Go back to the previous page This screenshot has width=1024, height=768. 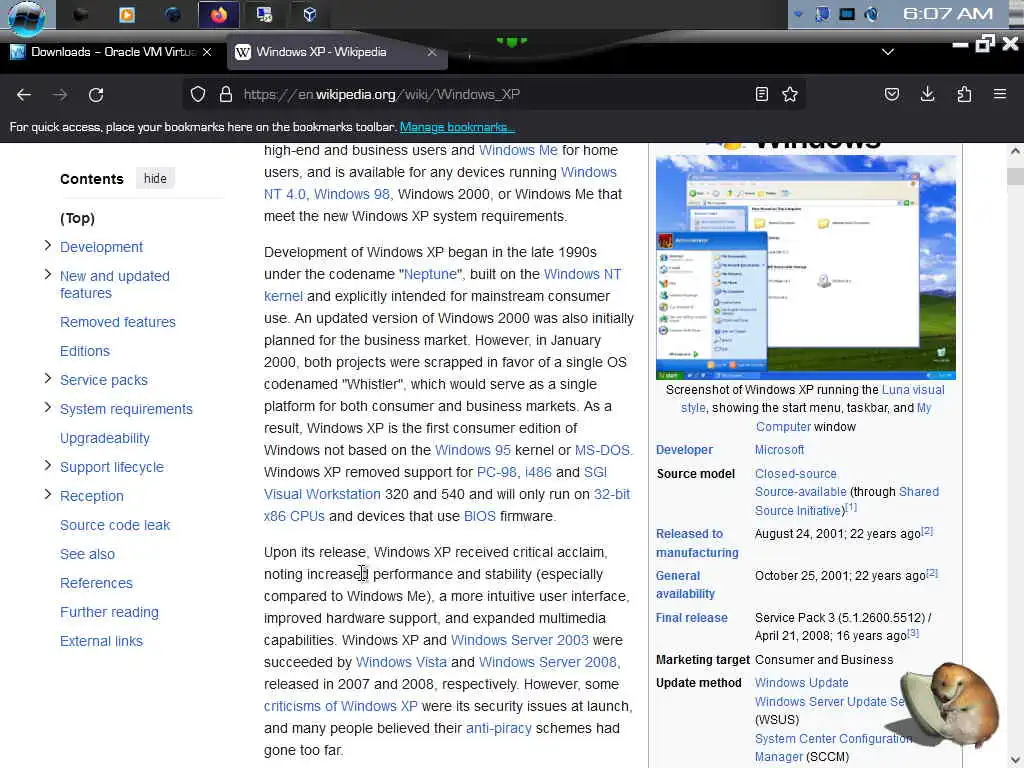24,95
